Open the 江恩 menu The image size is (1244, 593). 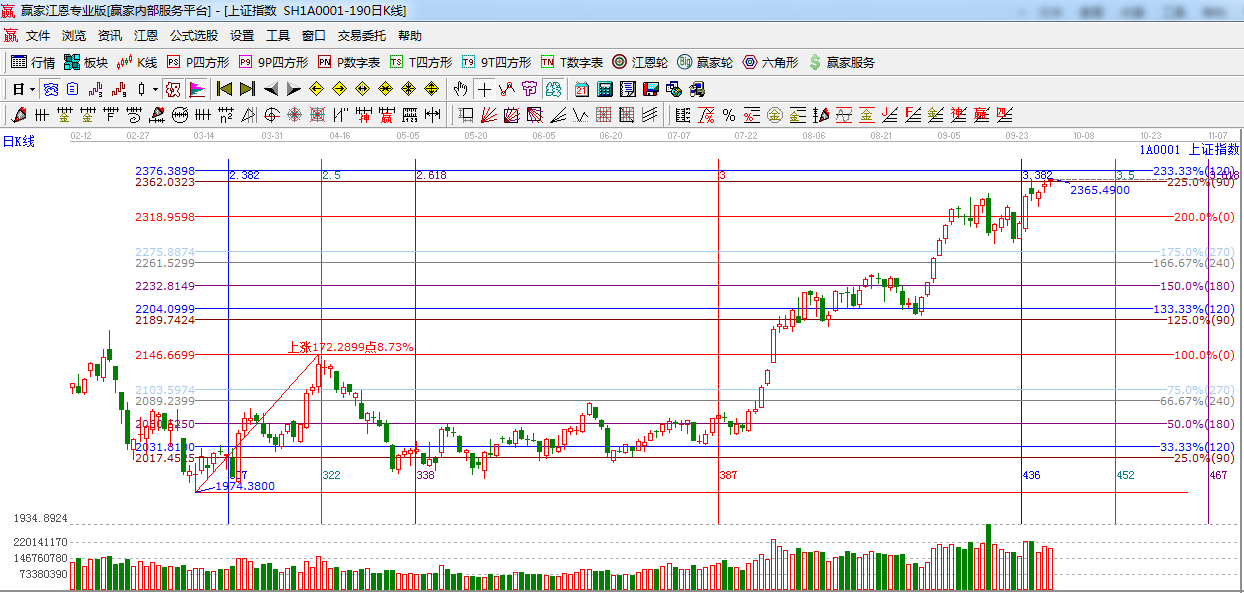point(146,35)
